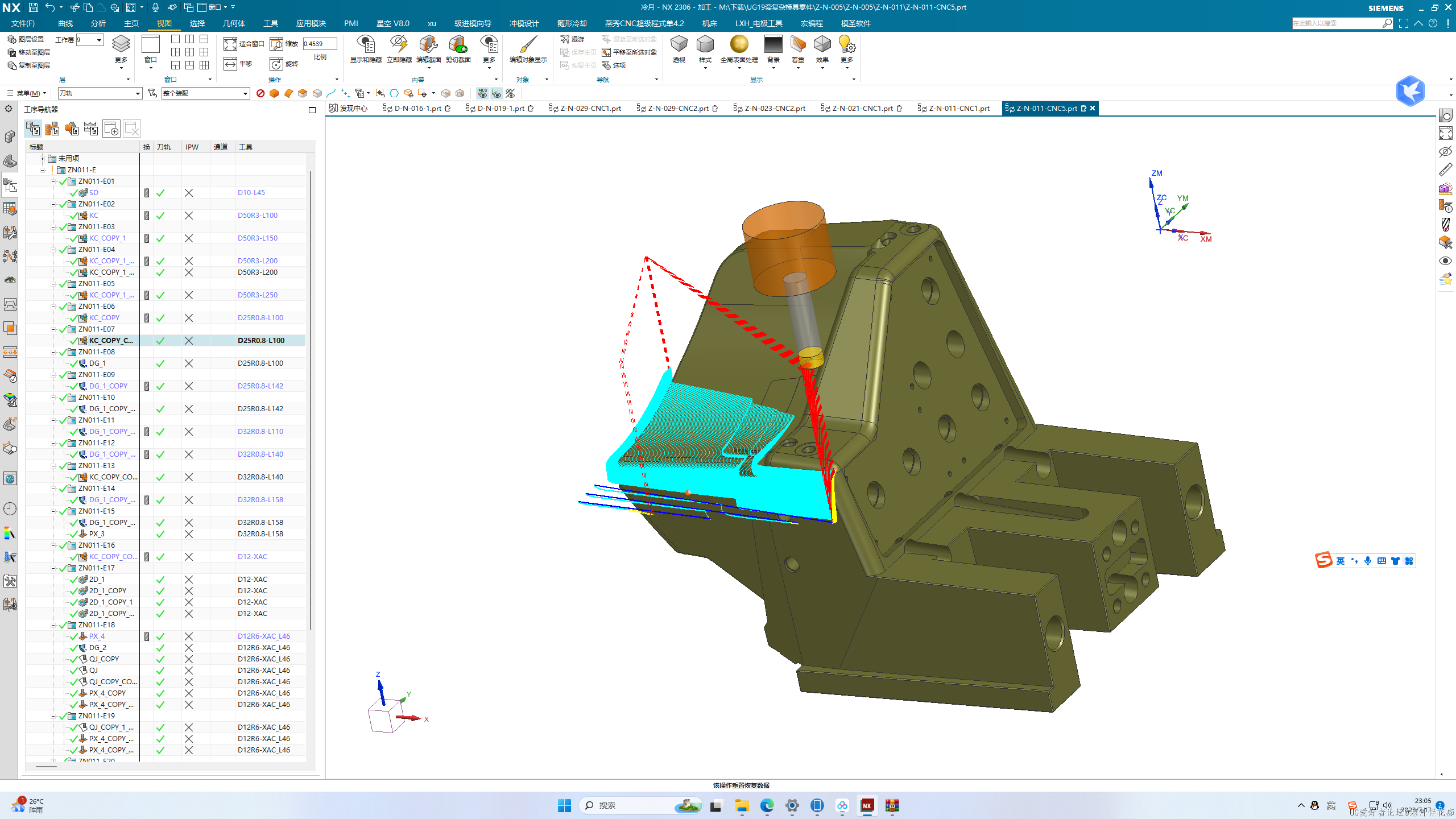Image resolution: width=1456 pixels, height=819 pixels.
Task: Click the 移动至图层 move-to-layer icon
Action: coord(11,52)
